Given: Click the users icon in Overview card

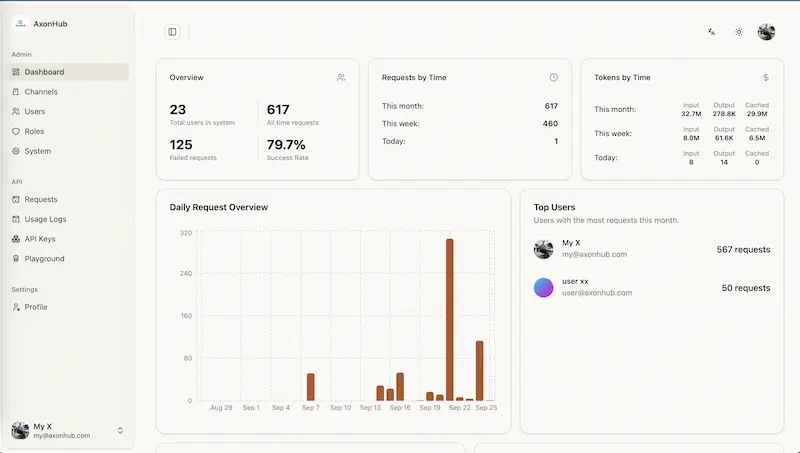Looking at the screenshot, I should pos(341,78).
